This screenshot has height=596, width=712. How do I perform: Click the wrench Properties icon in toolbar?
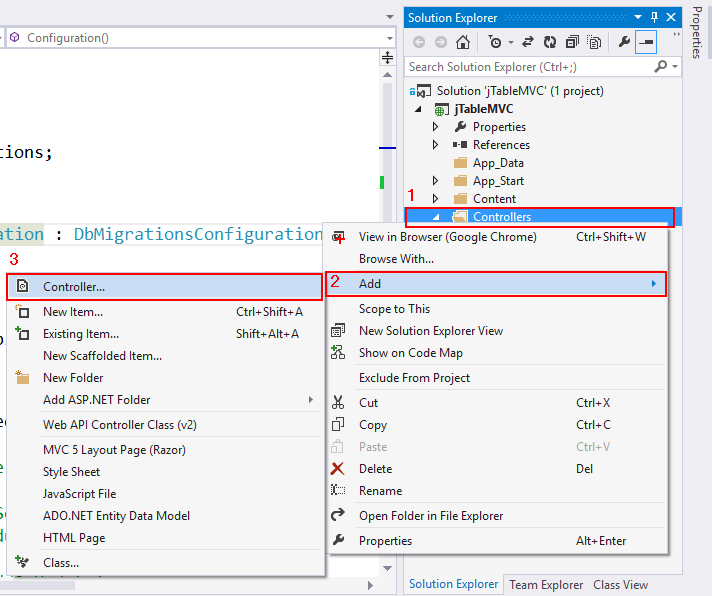pos(624,42)
